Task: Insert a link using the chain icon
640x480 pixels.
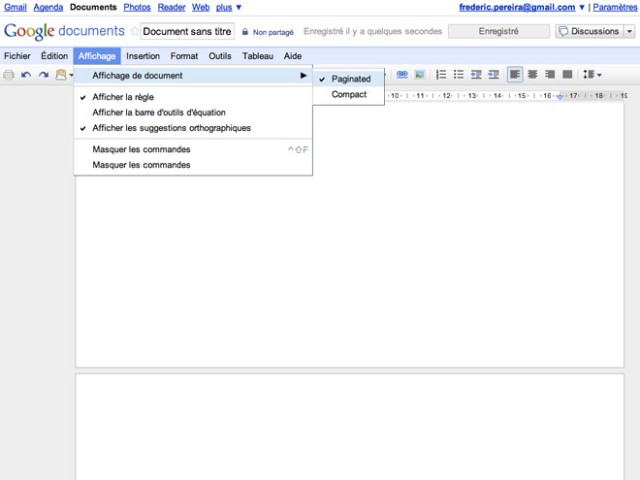Action: point(402,74)
